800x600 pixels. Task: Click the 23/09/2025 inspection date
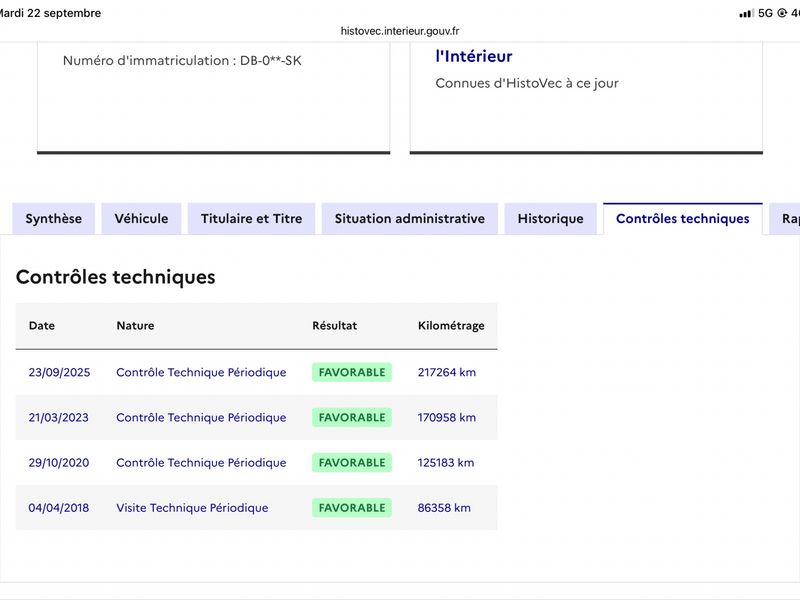click(x=59, y=372)
